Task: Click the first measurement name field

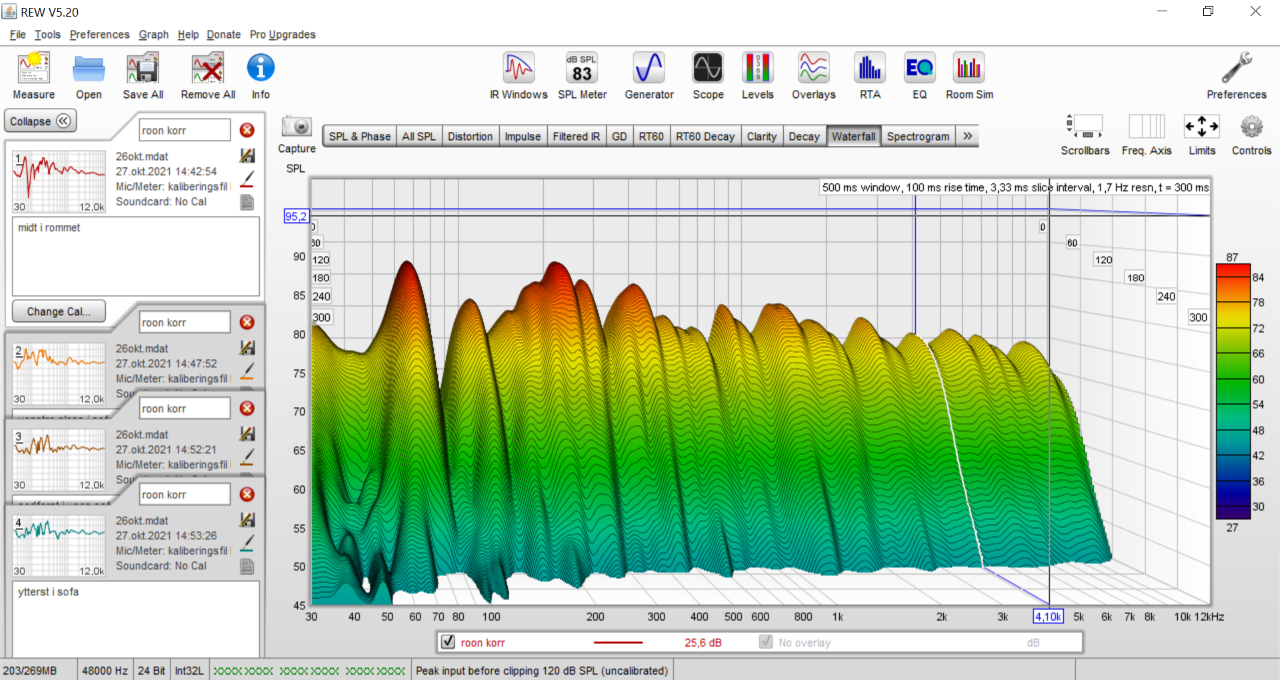Action: [x=184, y=130]
